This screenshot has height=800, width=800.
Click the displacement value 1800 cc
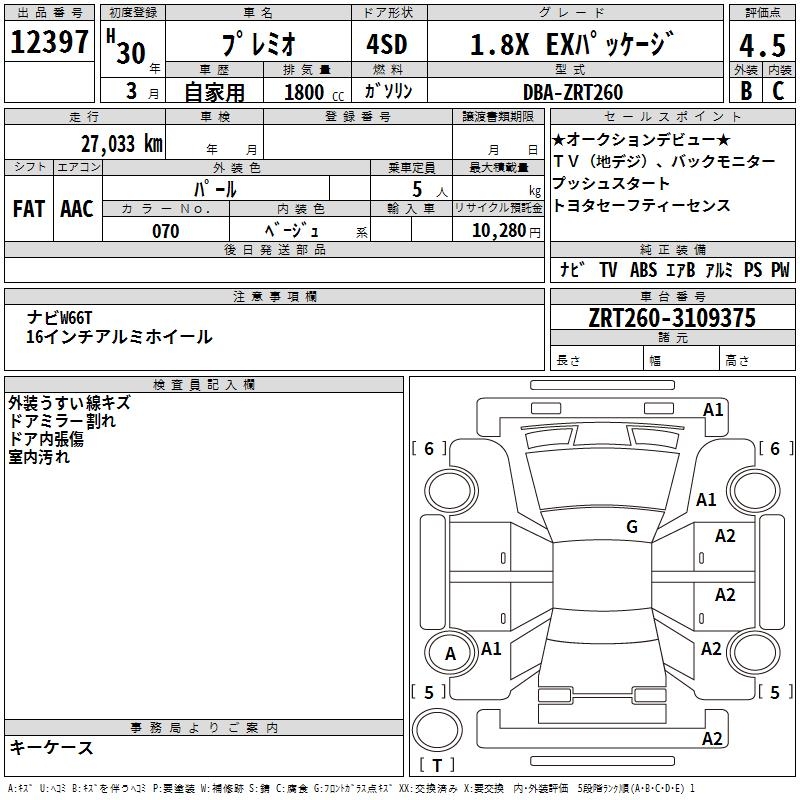pos(314,92)
